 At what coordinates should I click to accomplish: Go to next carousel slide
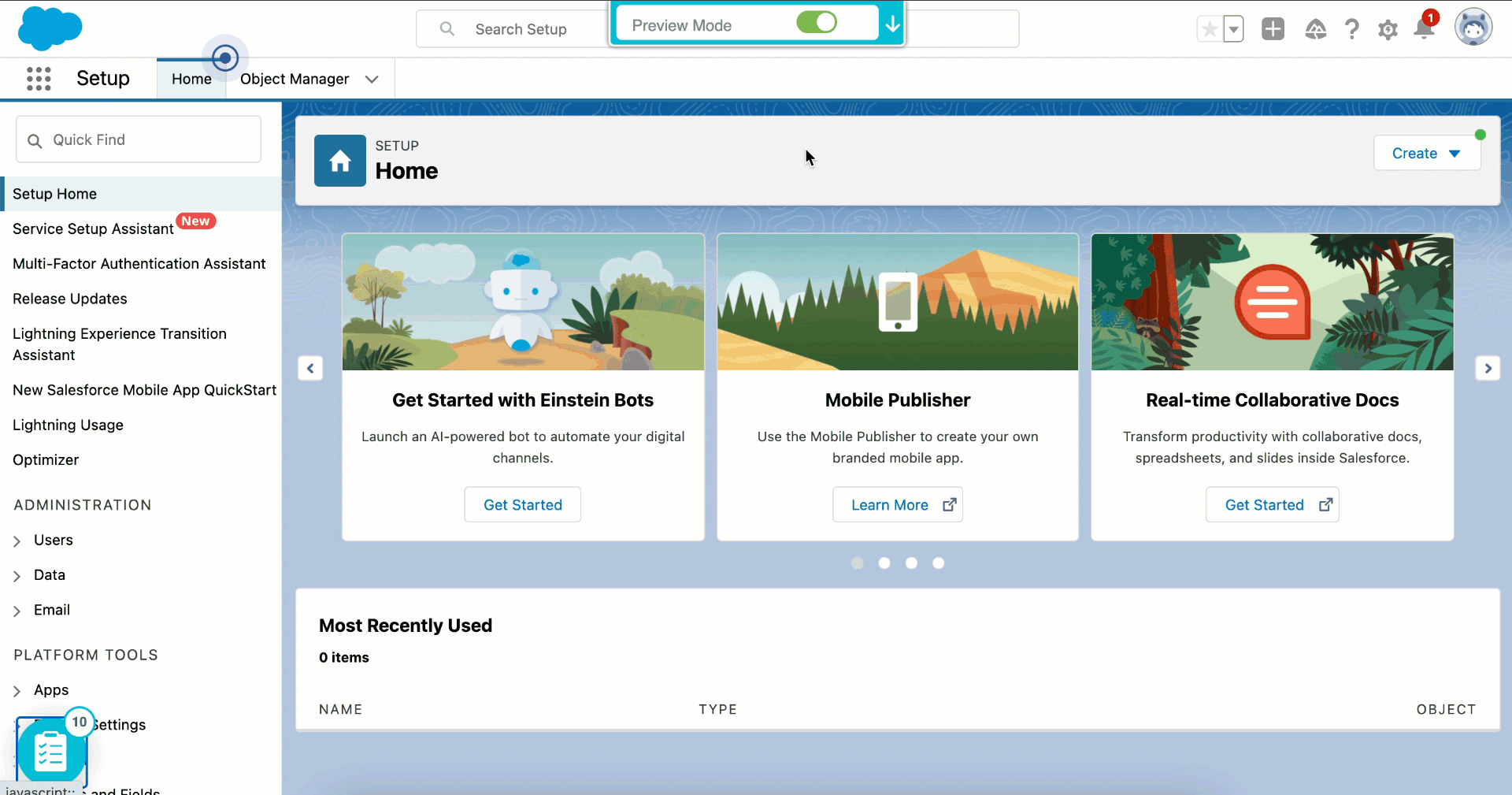coord(1488,368)
